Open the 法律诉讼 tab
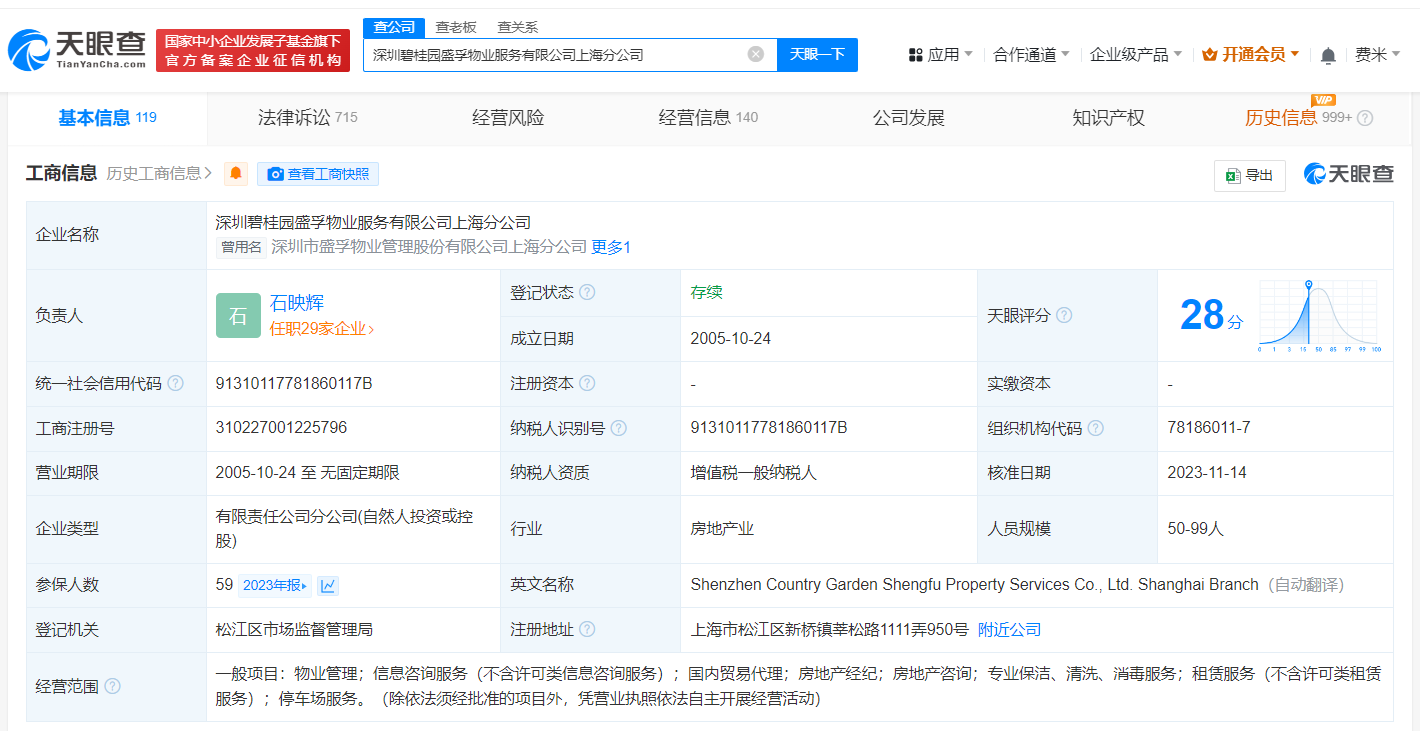Viewport: 1420px width, 731px height. (x=307, y=118)
